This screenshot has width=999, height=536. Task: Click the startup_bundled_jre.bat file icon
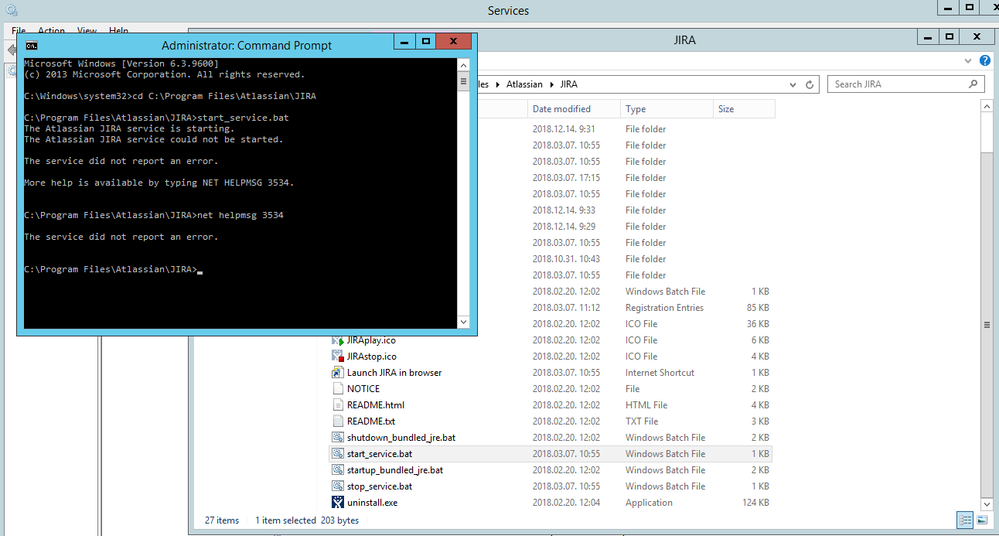click(338, 470)
